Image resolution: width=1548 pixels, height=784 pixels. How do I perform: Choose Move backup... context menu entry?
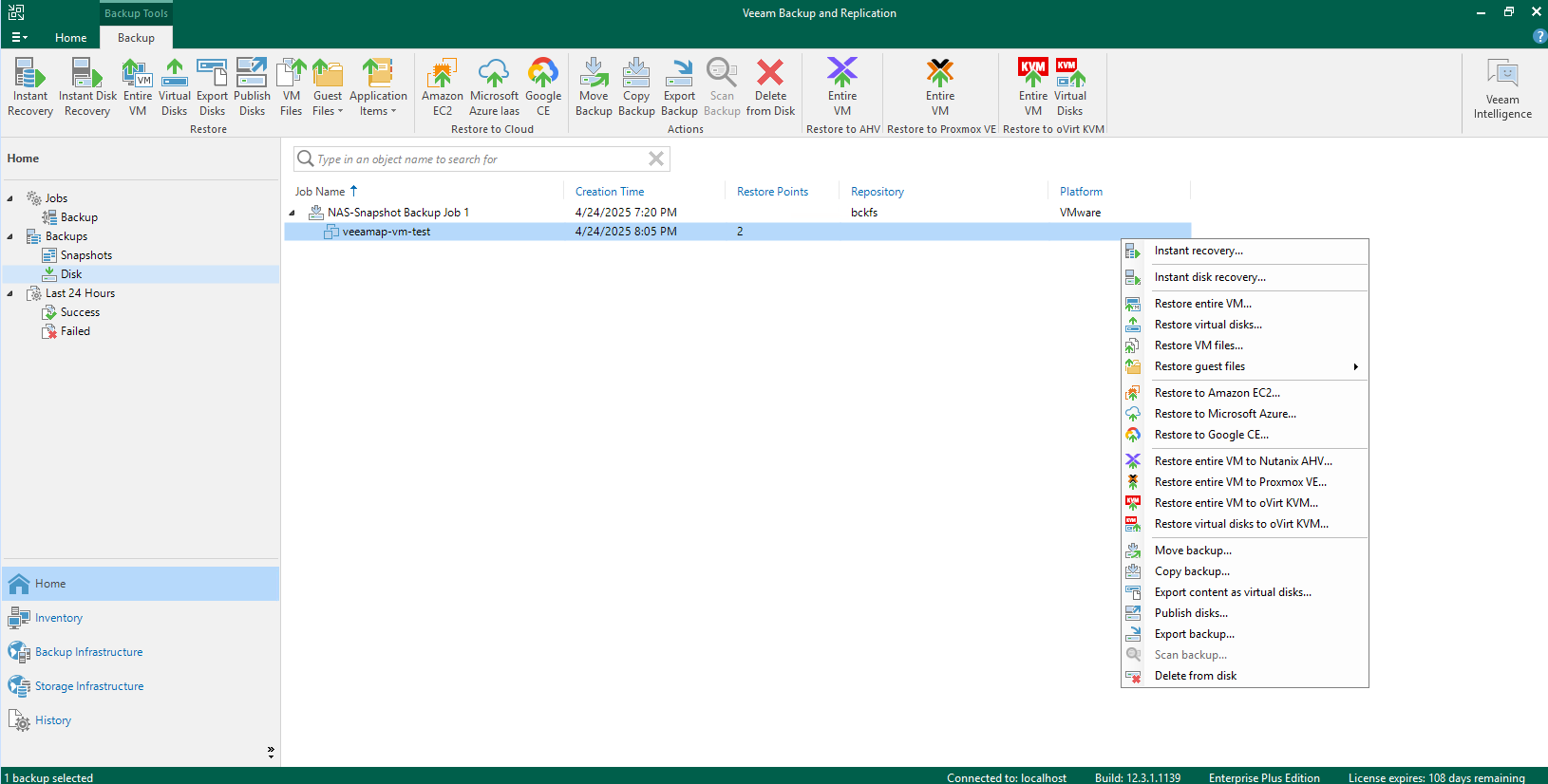(x=1245, y=551)
